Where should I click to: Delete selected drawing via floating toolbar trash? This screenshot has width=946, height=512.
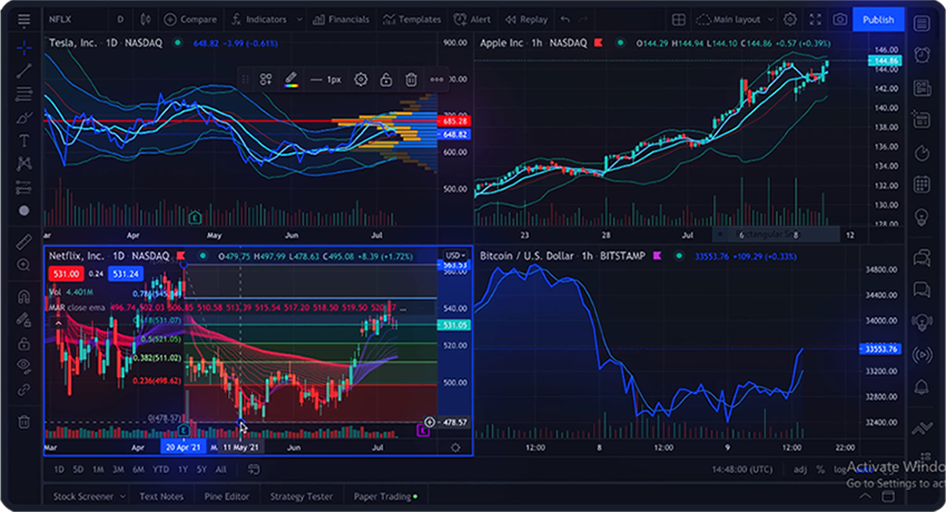point(411,79)
